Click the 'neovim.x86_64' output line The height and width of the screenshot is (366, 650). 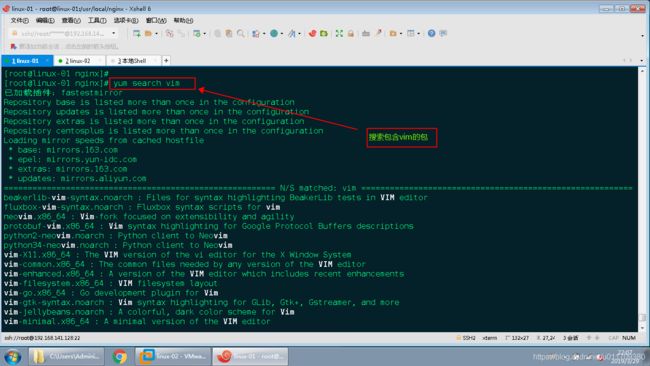[x=149, y=216]
